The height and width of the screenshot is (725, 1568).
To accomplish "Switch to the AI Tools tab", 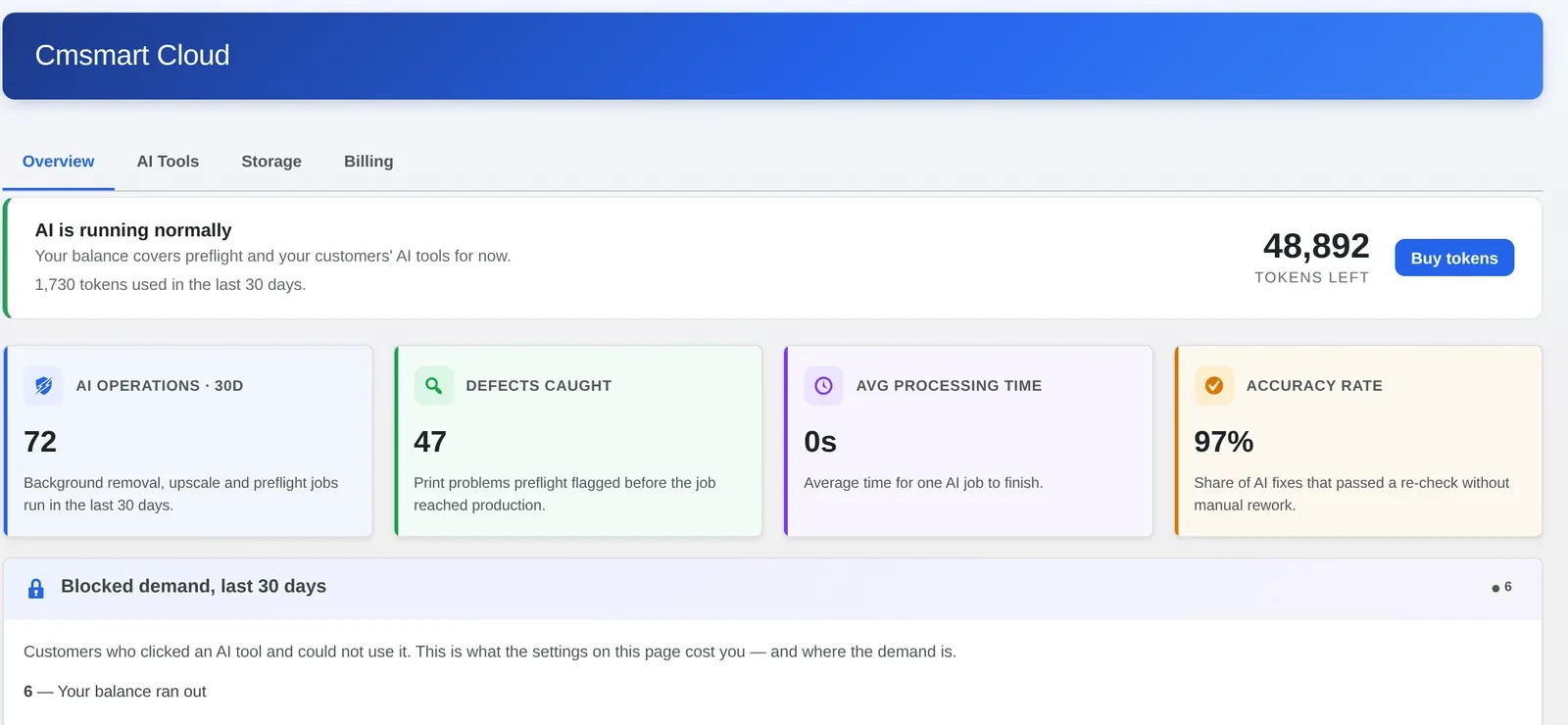I will coord(168,162).
